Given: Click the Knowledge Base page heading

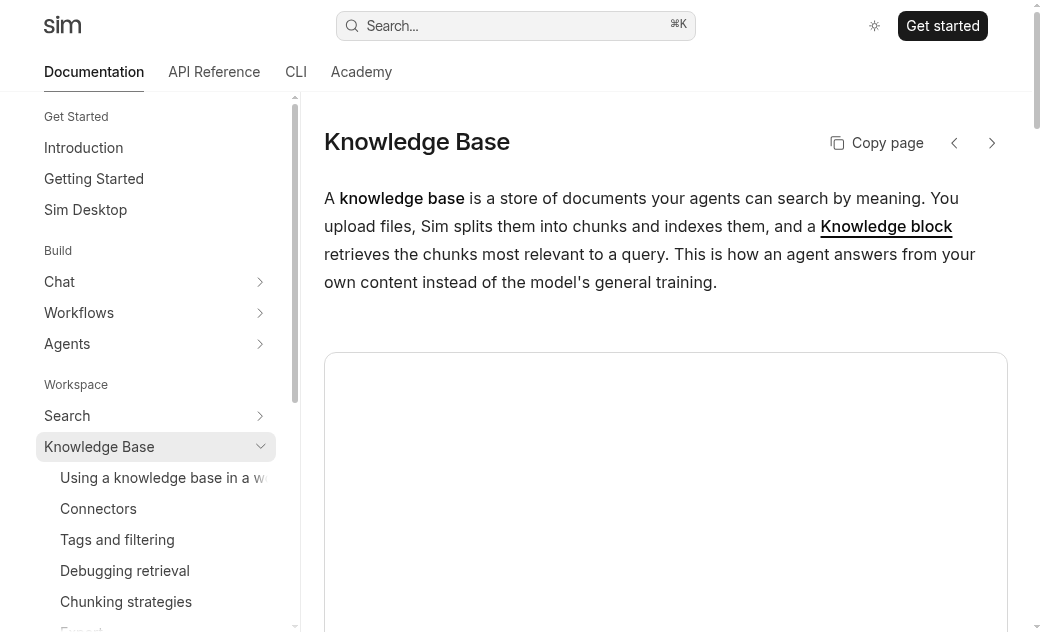Looking at the screenshot, I should [x=417, y=142].
